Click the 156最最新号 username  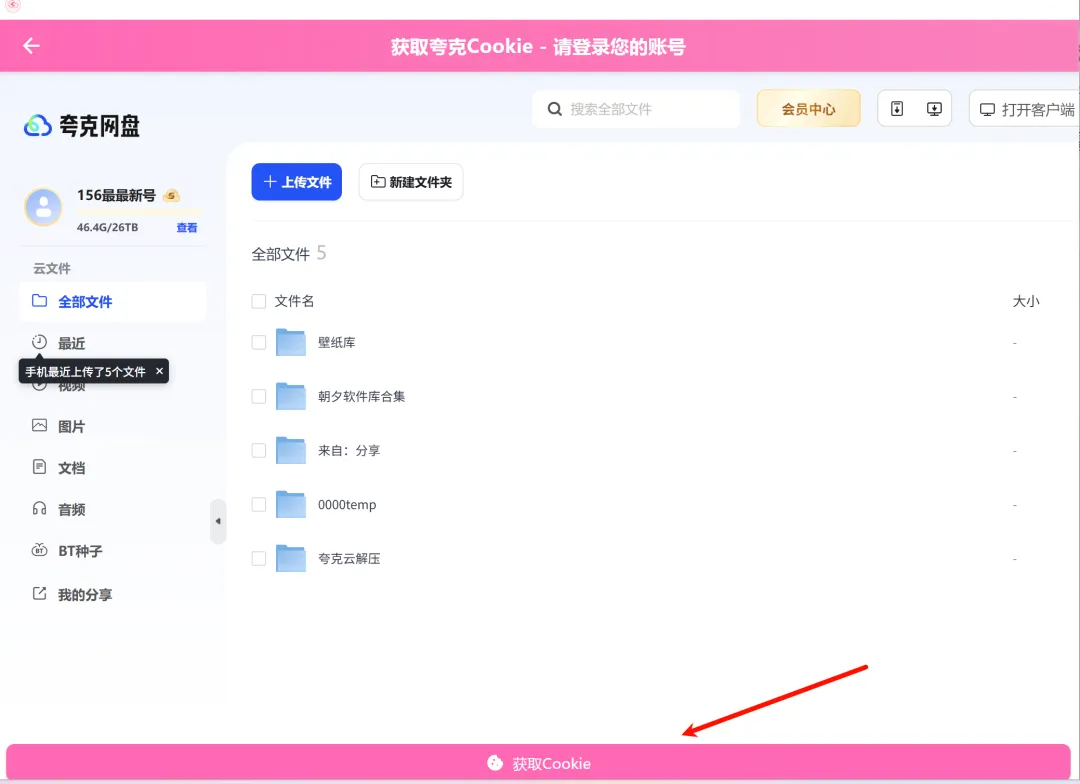click(x=116, y=196)
